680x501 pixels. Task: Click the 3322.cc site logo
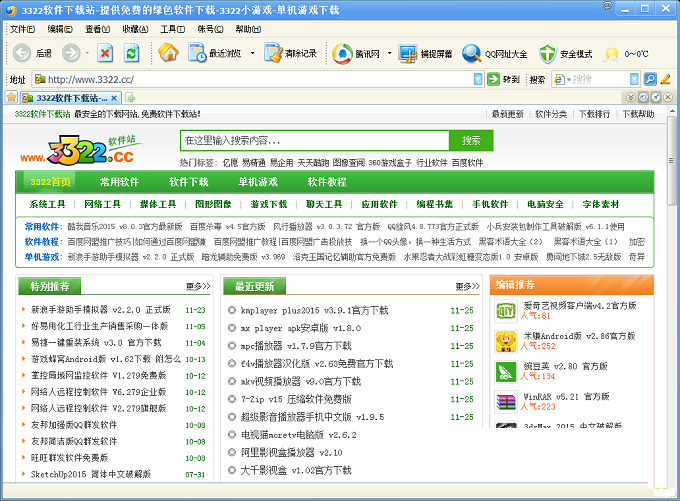pos(81,150)
